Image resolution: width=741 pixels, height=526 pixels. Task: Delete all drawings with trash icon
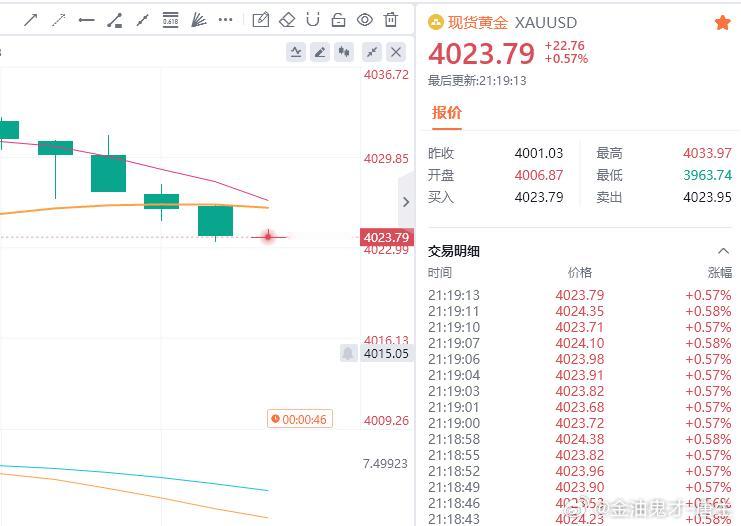(x=391, y=20)
